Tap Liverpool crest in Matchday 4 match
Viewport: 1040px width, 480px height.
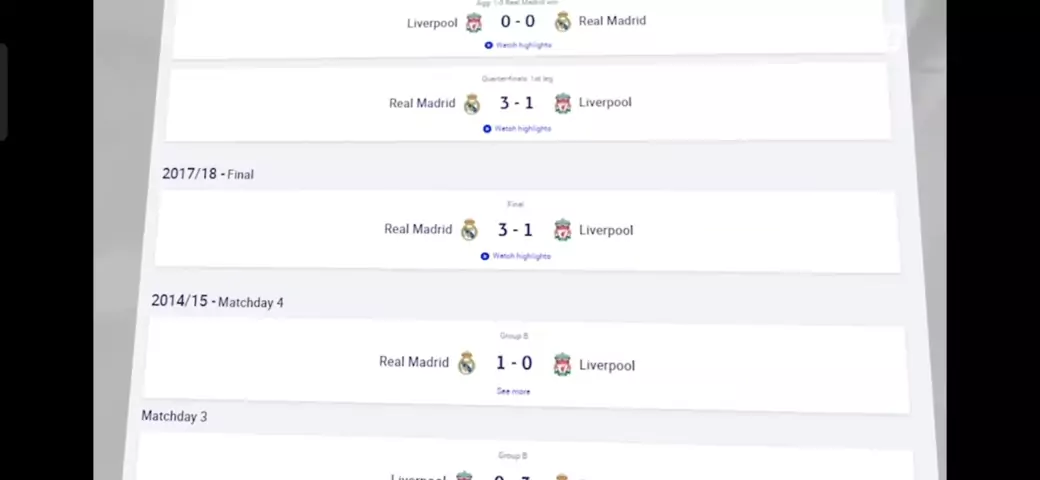[563, 364]
